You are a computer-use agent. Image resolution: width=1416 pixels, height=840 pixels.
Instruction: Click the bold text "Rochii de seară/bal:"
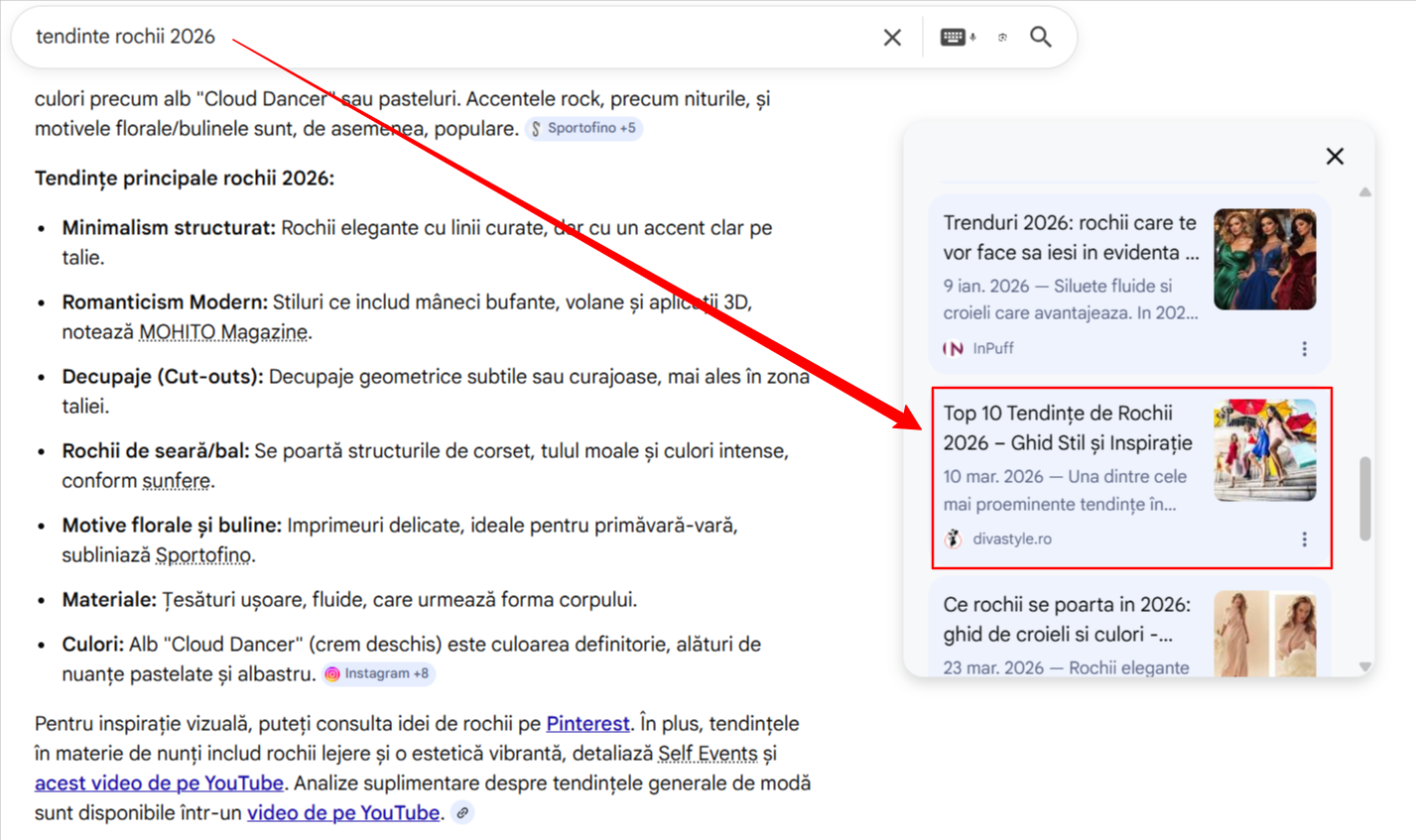pos(156,451)
